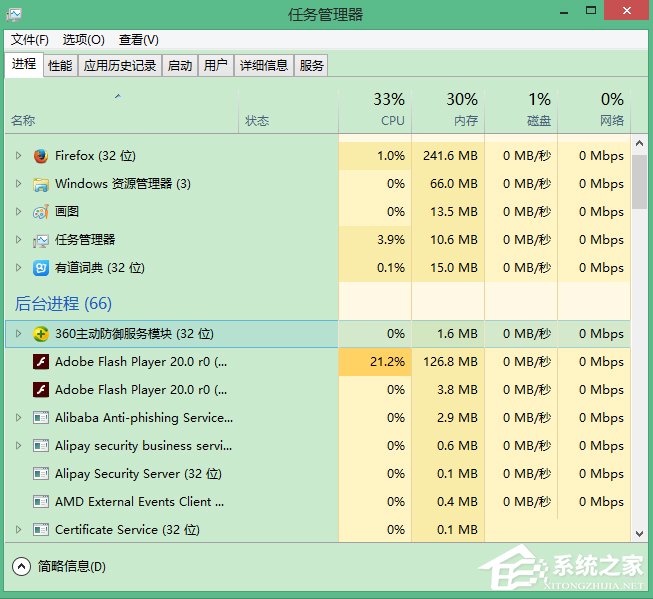Click the 画图 paint palette icon
The image size is (653, 599).
point(41,212)
